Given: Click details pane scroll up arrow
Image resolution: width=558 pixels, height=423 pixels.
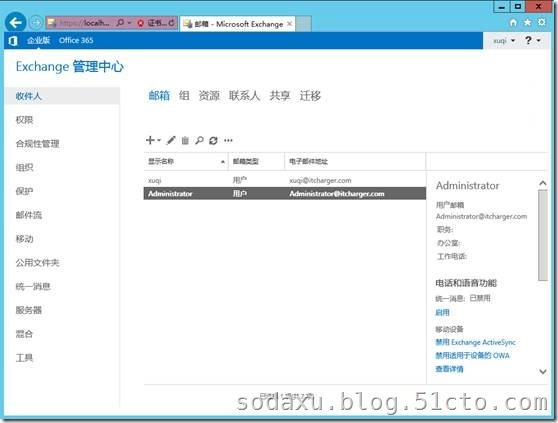Looking at the screenshot, I should pyautogui.click(x=543, y=183).
